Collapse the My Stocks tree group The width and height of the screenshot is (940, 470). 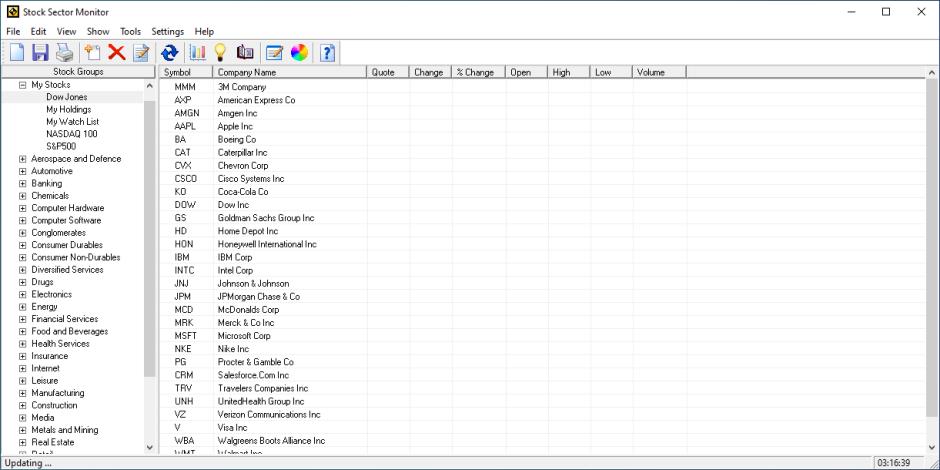[23, 85]
